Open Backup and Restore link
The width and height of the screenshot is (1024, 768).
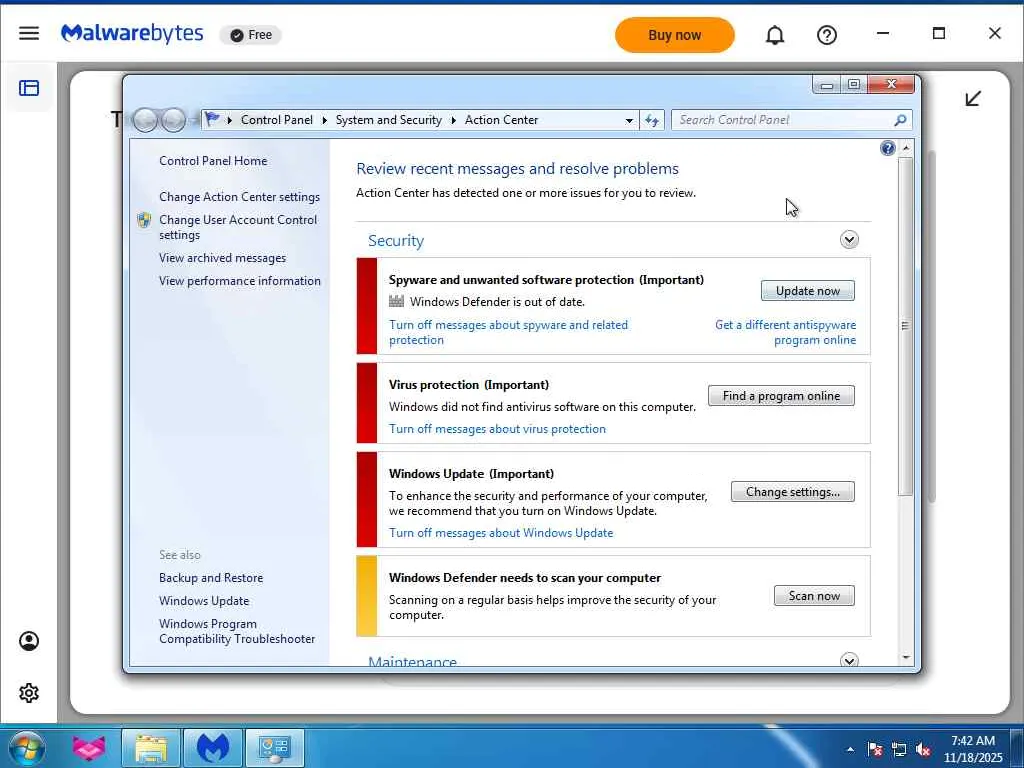[211, 578]
